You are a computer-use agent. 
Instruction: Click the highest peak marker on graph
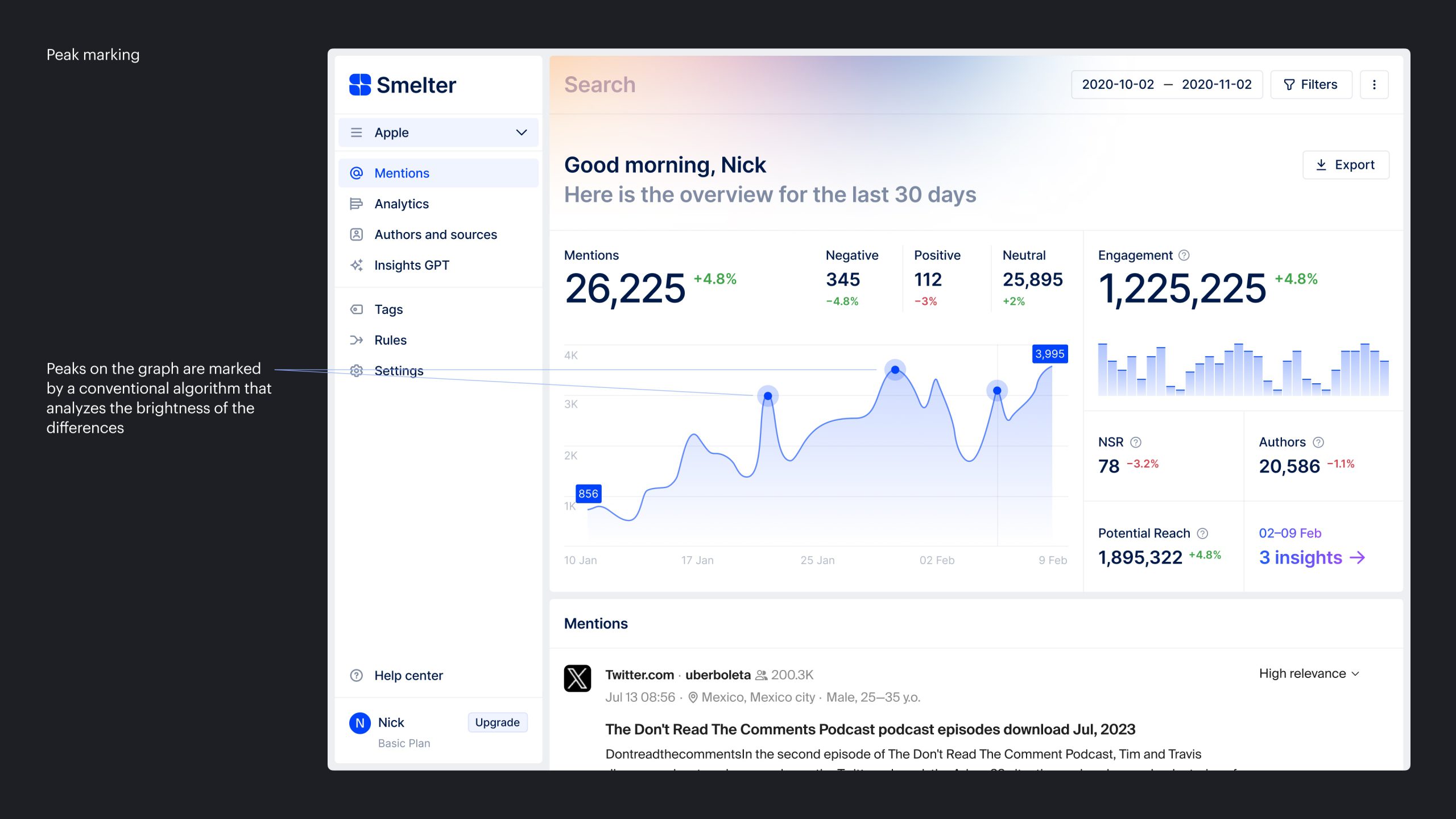click(x=895, y=370)
